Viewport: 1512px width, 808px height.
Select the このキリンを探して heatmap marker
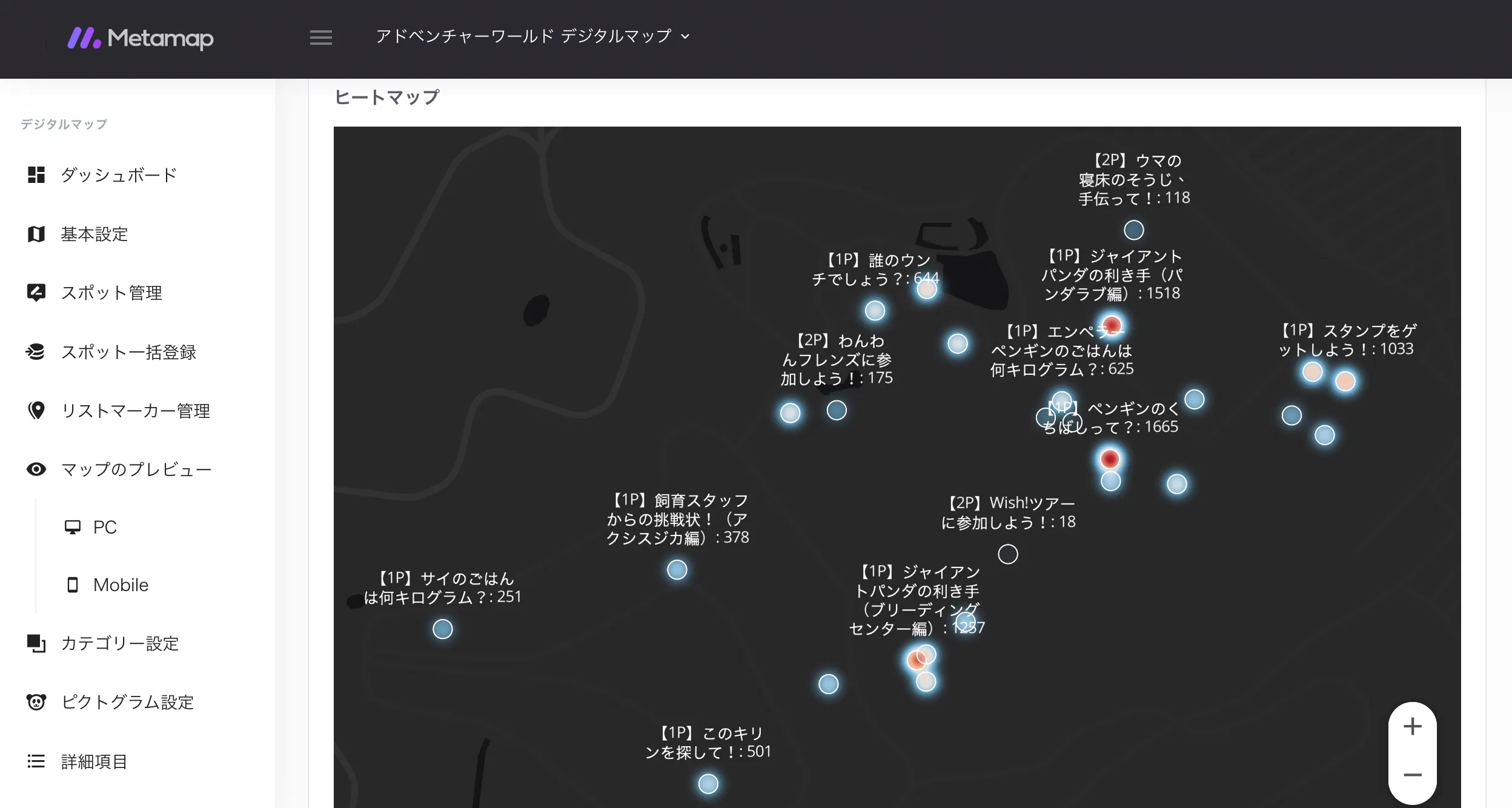coord(709,784)
